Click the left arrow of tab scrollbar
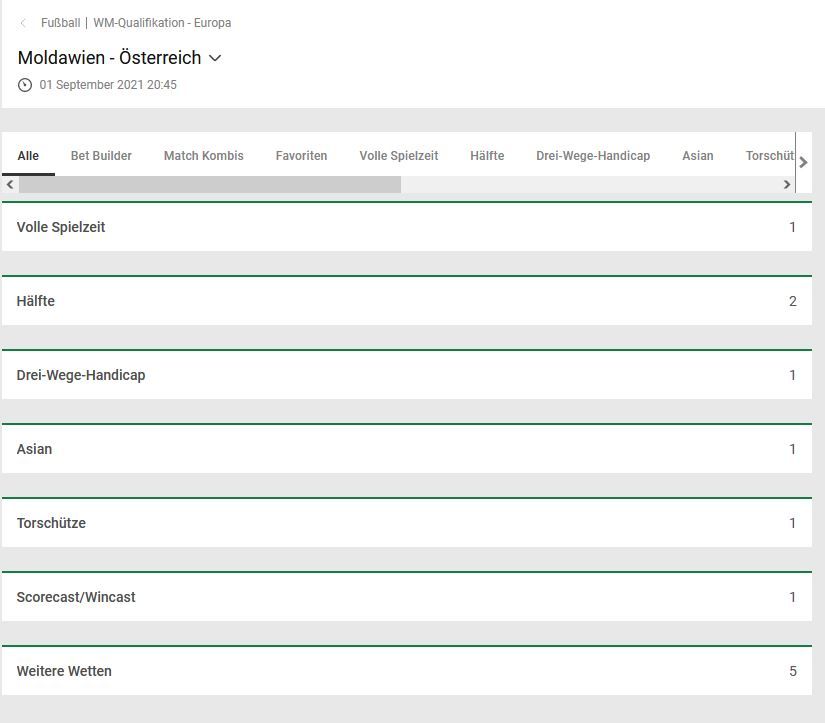 pyautogui.click(x=10, y=185)
